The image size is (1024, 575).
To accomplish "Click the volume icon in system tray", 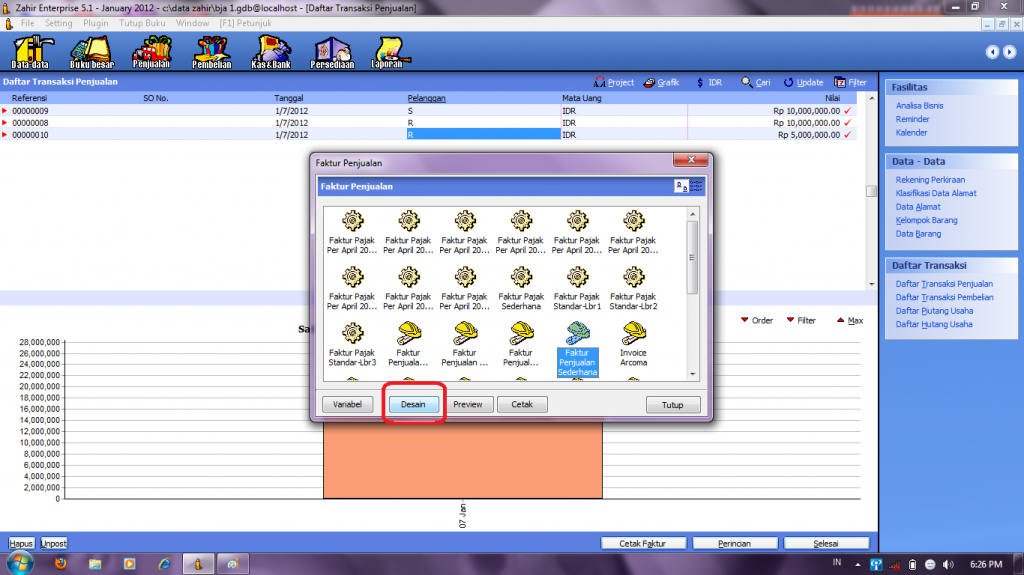I will point(948,565).
